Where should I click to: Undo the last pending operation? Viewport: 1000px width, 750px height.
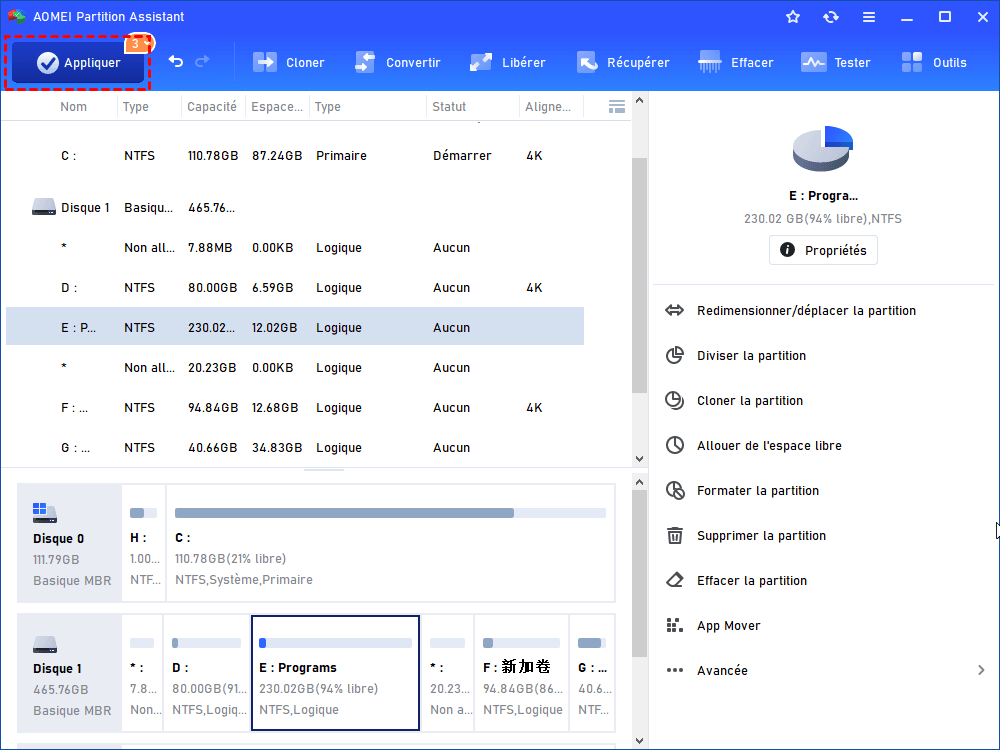point(176,61)
